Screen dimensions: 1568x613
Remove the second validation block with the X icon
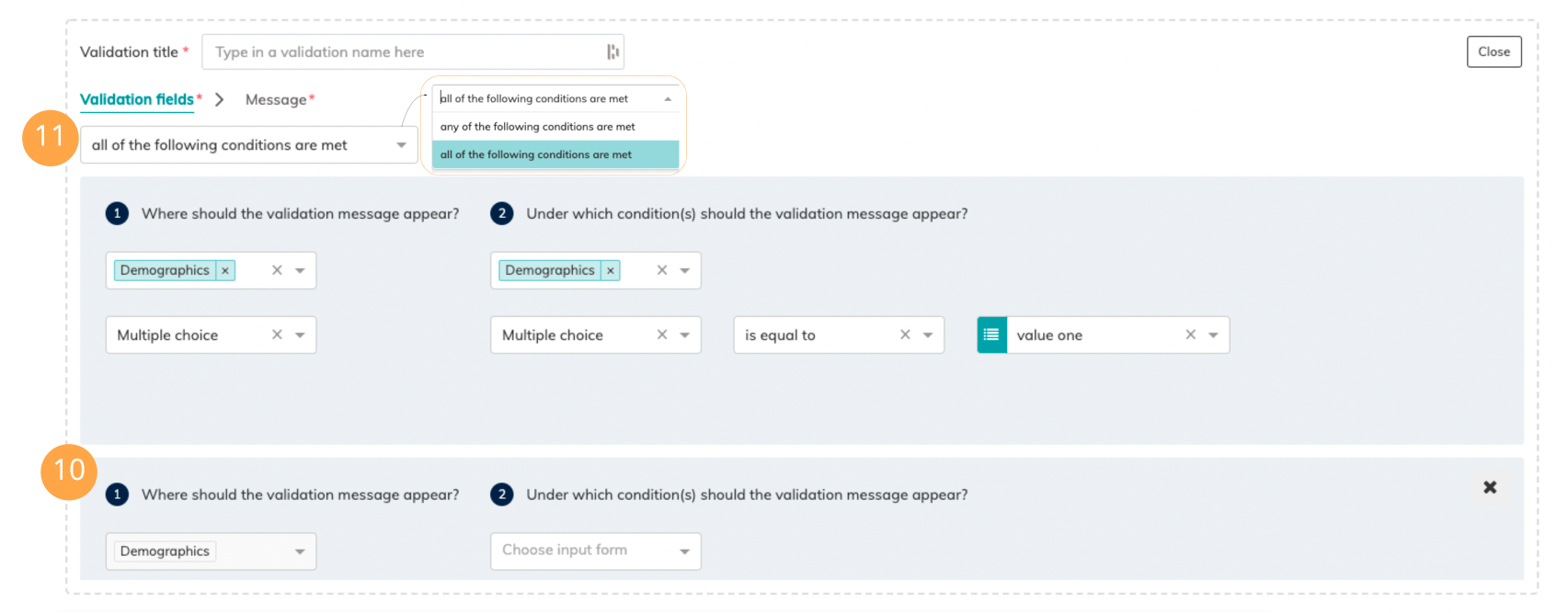1490,487
